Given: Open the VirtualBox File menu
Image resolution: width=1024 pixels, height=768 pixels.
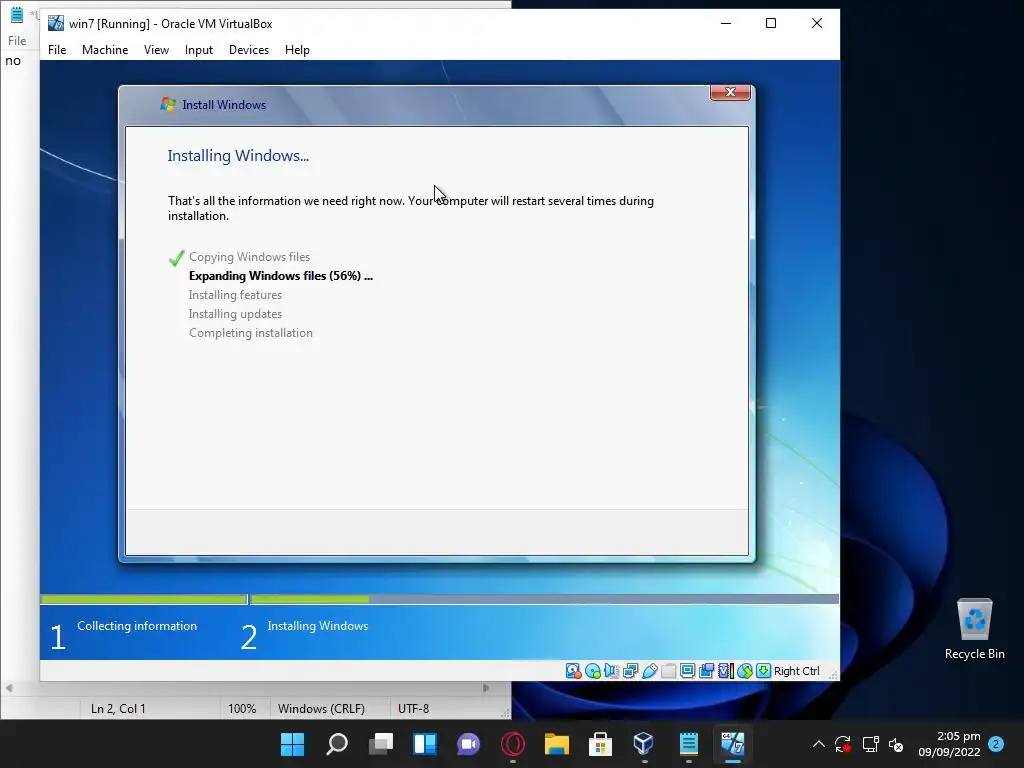Looking at the screenshot, I should [57, 50].
